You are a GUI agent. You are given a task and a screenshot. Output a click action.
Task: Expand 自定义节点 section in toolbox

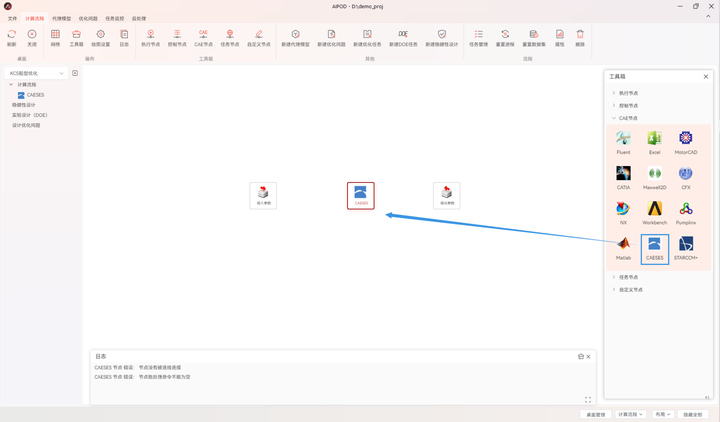[x=614, y=289]
